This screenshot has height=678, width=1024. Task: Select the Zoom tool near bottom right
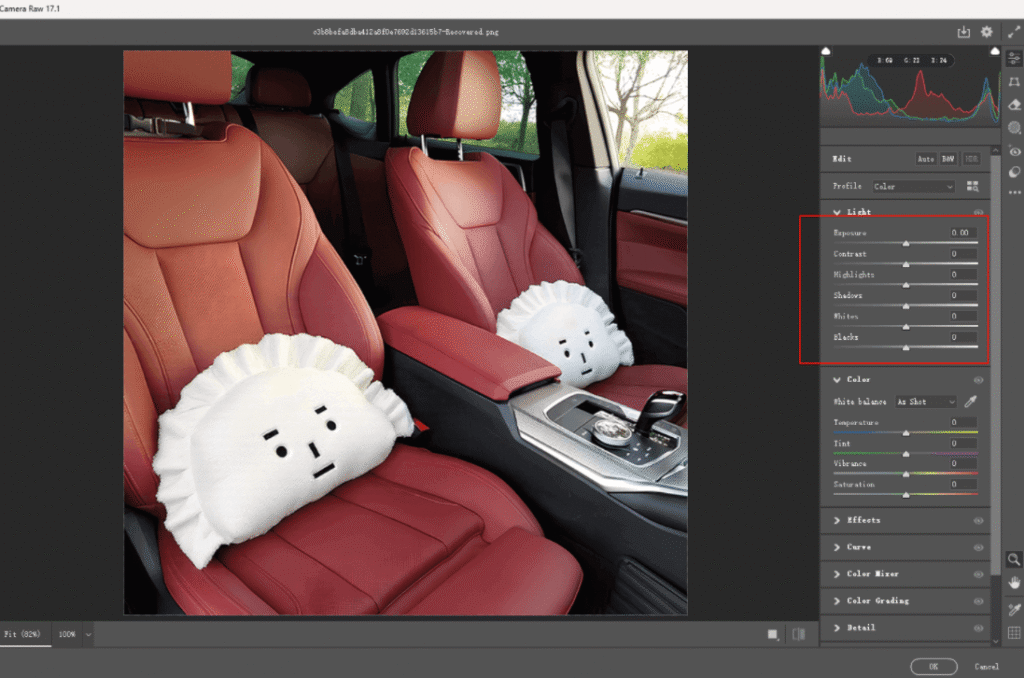tap(1014, 557)
